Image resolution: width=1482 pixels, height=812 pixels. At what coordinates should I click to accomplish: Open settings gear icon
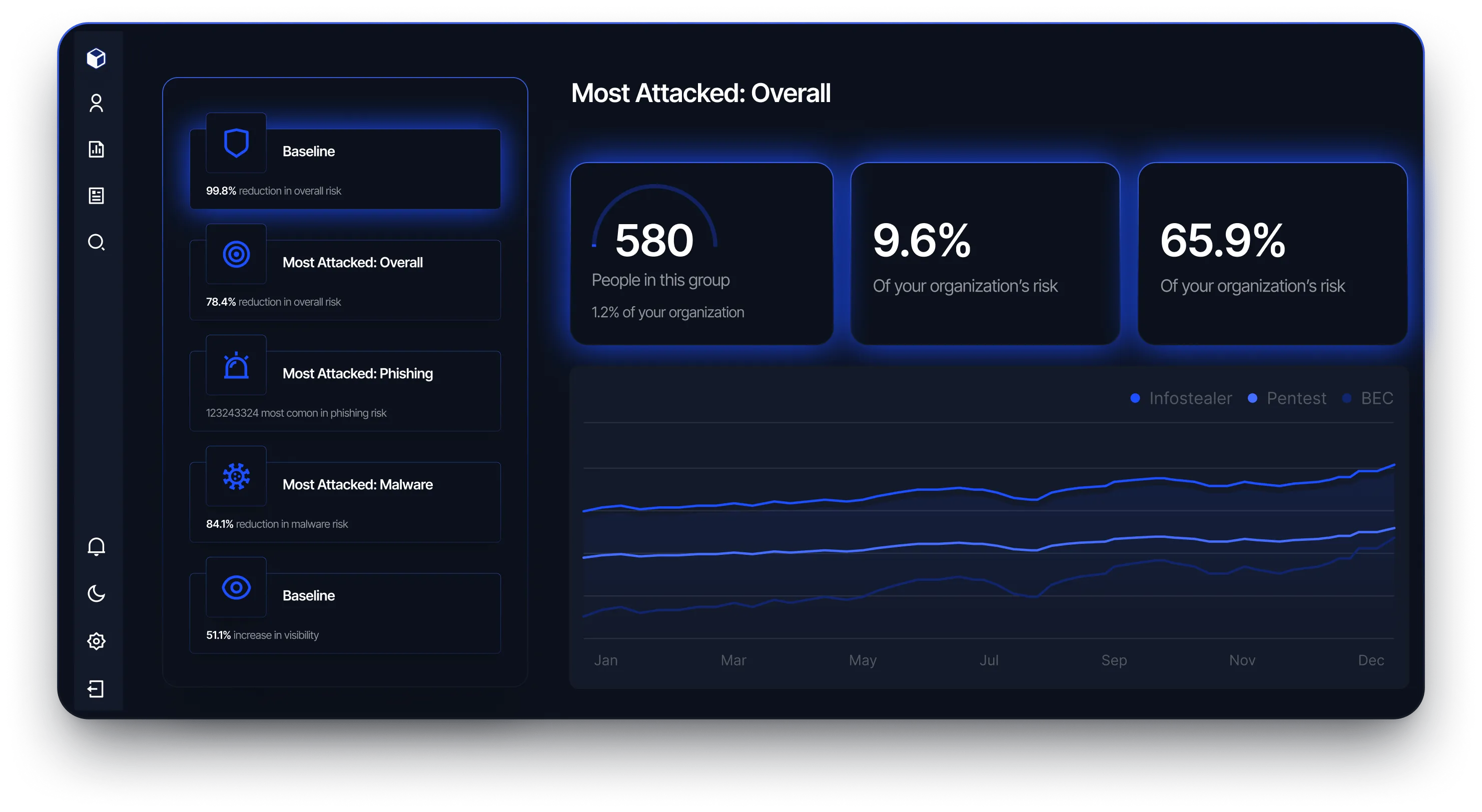pyautogui.click(x=96, y=641)
